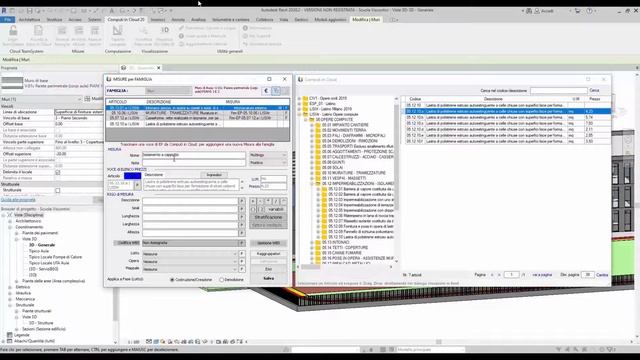The height and width of the screenshot is (360, 640).
Task: Click the blue Articolo color swatch
Action: (x=132, y=176)
